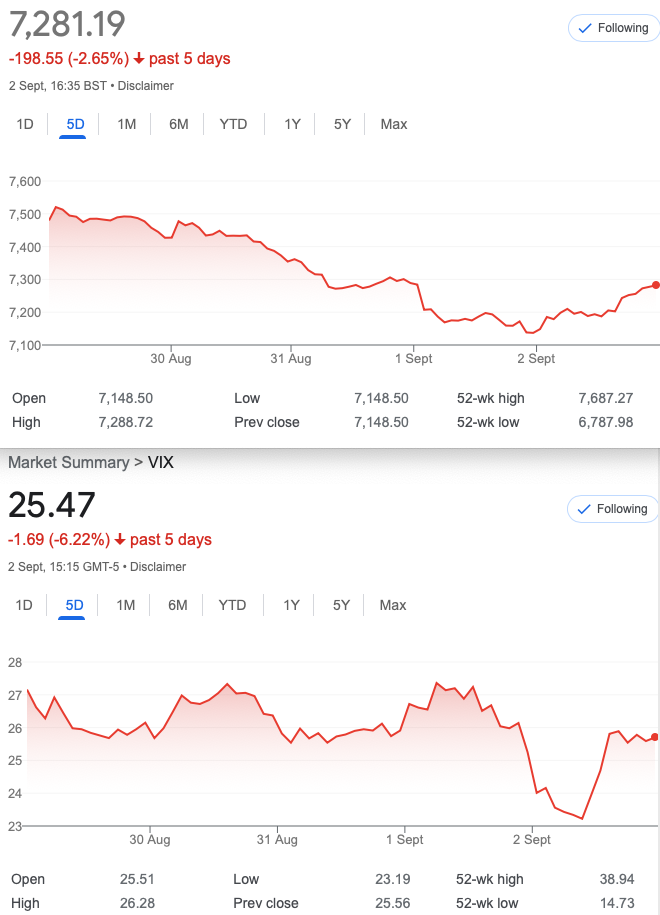This screenshot has width=660, height=915.
Task: Open the Disclaimer link under 7,281.19
Action: click(145, 86)
